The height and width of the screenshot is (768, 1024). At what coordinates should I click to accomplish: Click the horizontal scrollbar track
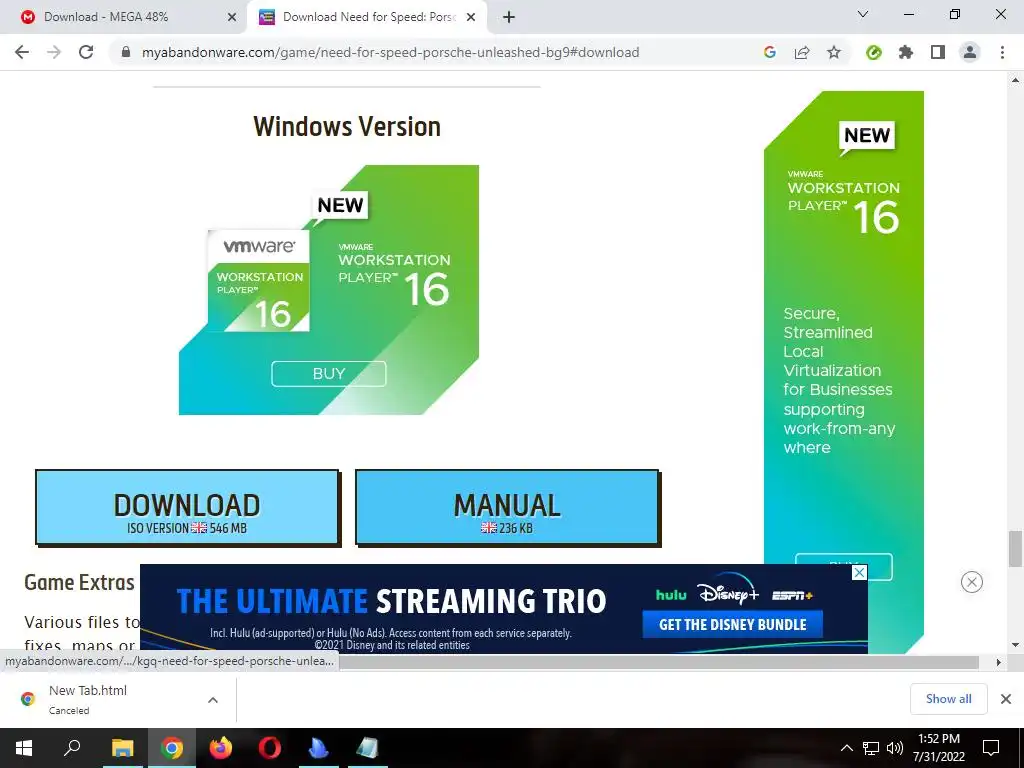pyautogui.click(x=660, y=662)
